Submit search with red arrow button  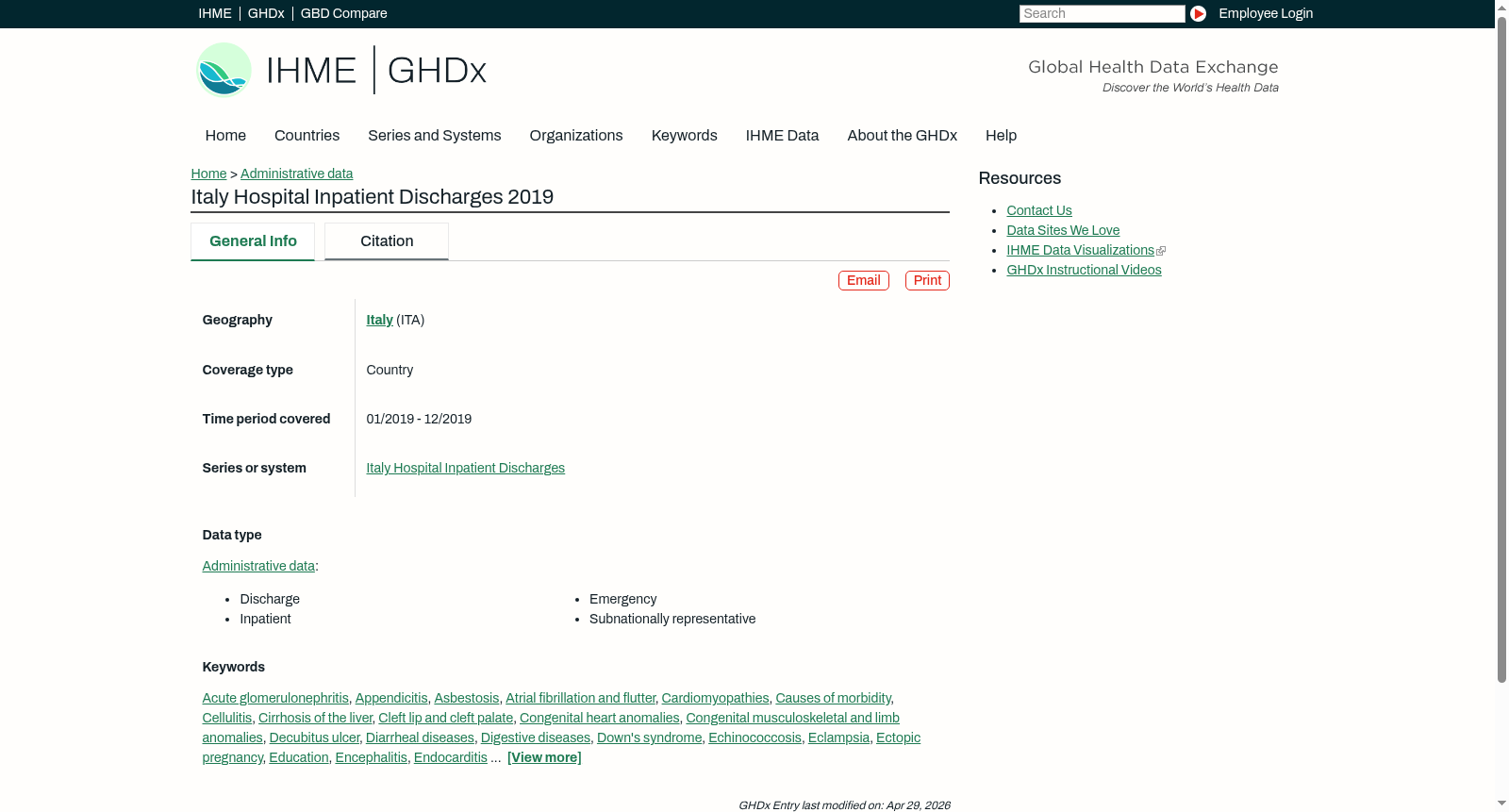(x=1198, y=13)
